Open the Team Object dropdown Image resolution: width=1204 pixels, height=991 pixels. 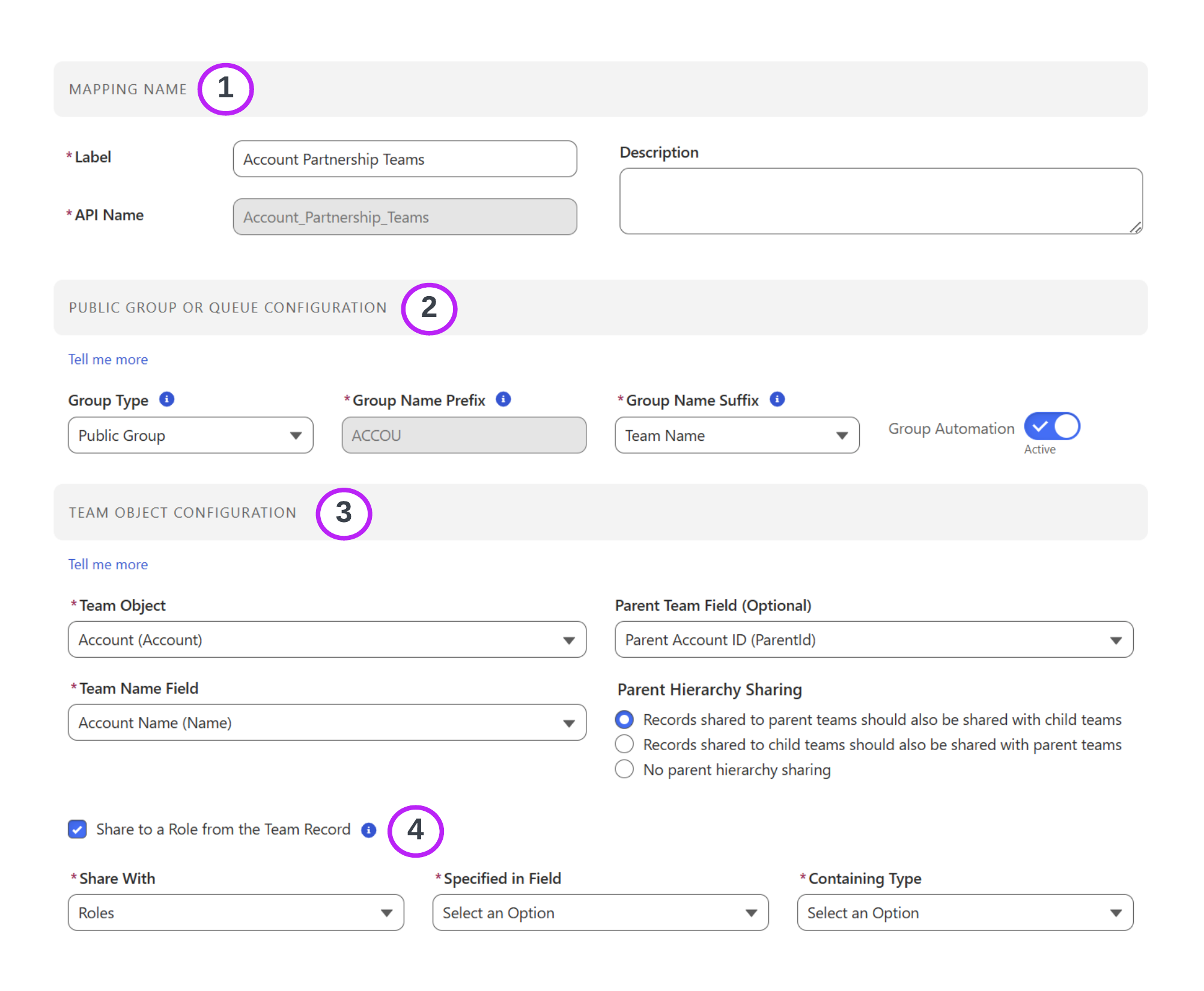tap(327, 640)
